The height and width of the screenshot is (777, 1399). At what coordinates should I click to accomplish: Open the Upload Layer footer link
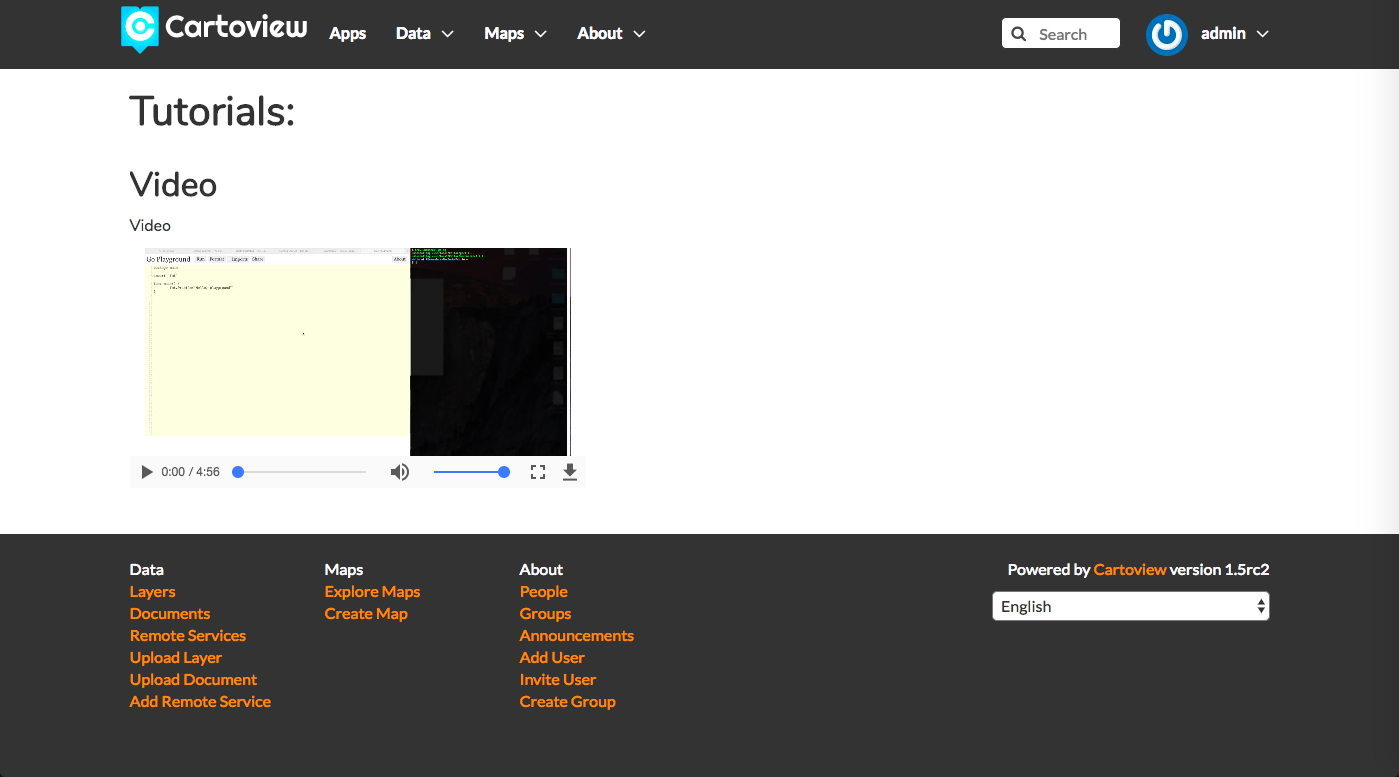pyautogui.click(x=176, y=658)
